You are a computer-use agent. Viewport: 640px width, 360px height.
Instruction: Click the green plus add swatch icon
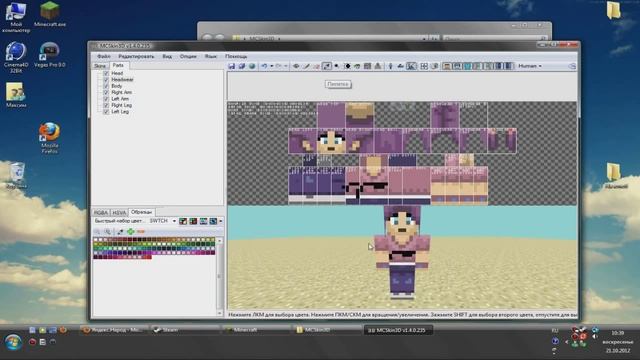pyautogui.click(x=131, y=231)
